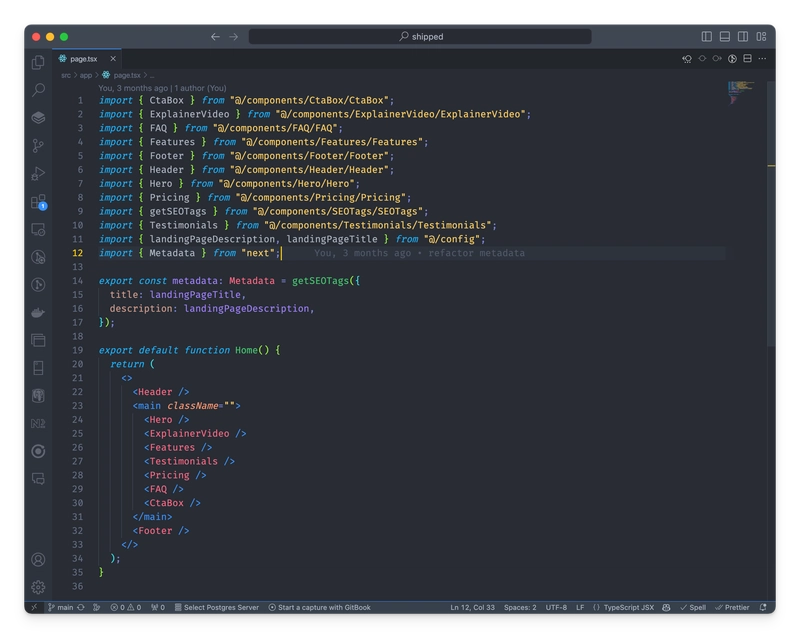Viewport: 800px width, 638px height.
Task: Click the Footer JSX tag on line 32
Action: pos(155,531)
